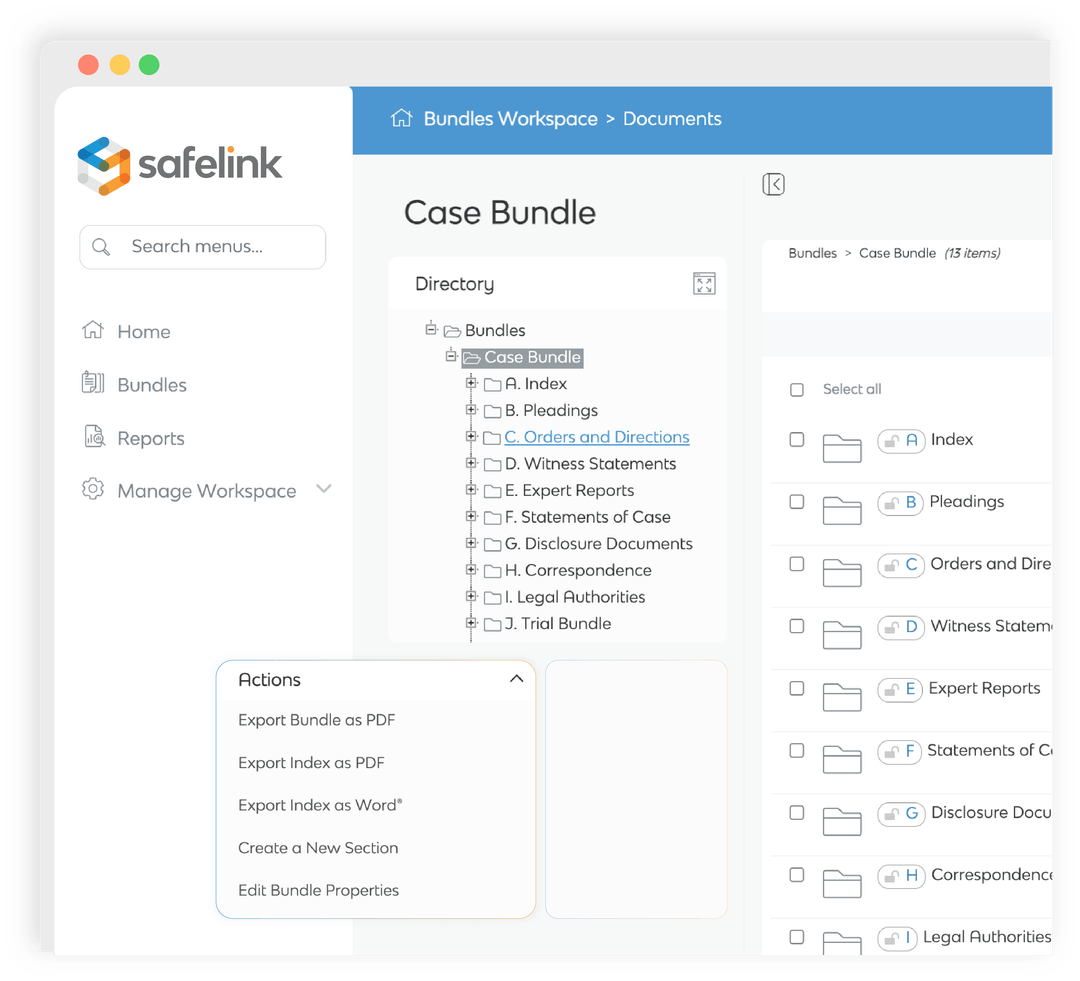Collapse the Actions panel with its chevron

pyautogui.click(x=517, y=678)
